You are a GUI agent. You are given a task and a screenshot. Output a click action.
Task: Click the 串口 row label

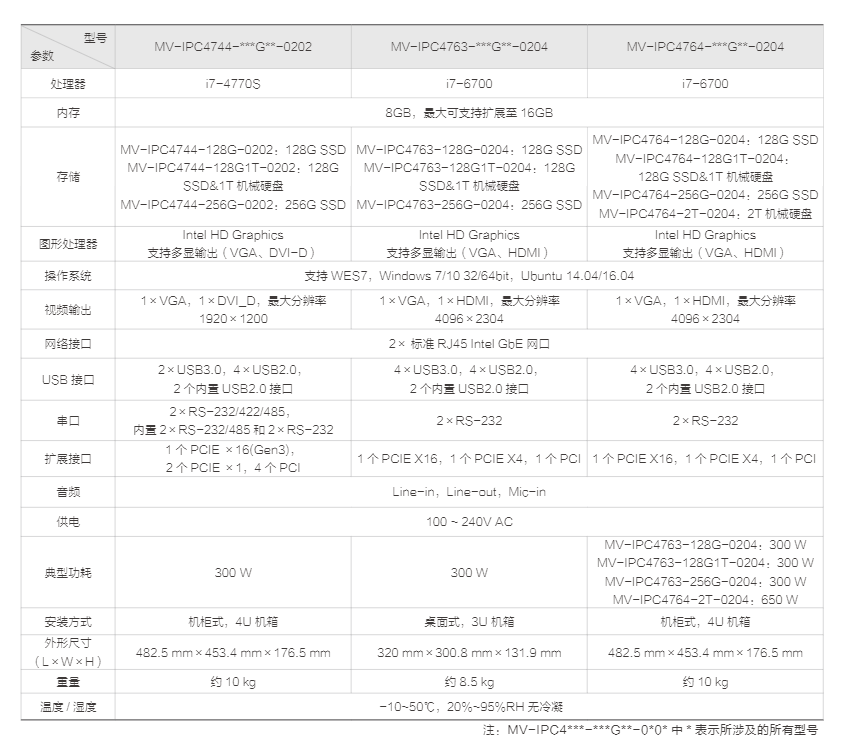tap(68, 421)
